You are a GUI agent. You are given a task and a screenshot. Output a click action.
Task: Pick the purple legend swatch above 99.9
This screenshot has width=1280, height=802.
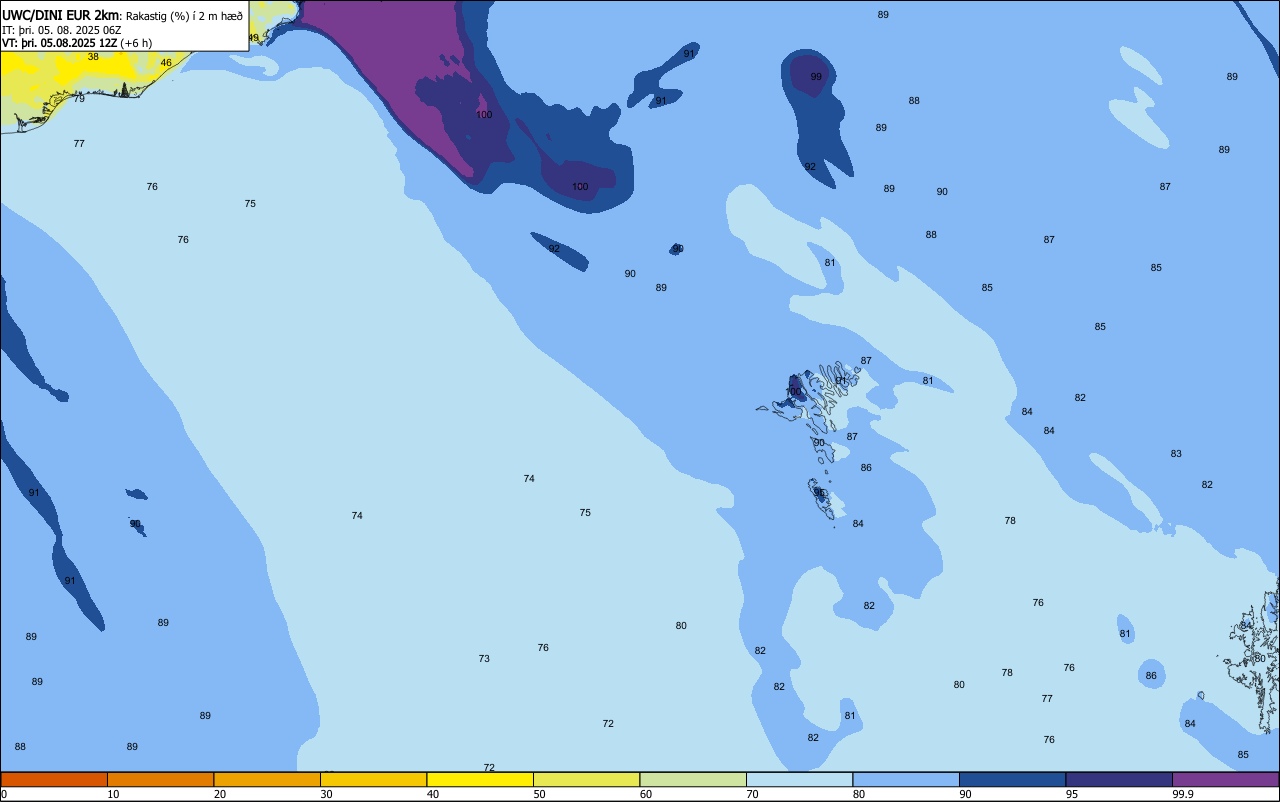(1225, 779)
